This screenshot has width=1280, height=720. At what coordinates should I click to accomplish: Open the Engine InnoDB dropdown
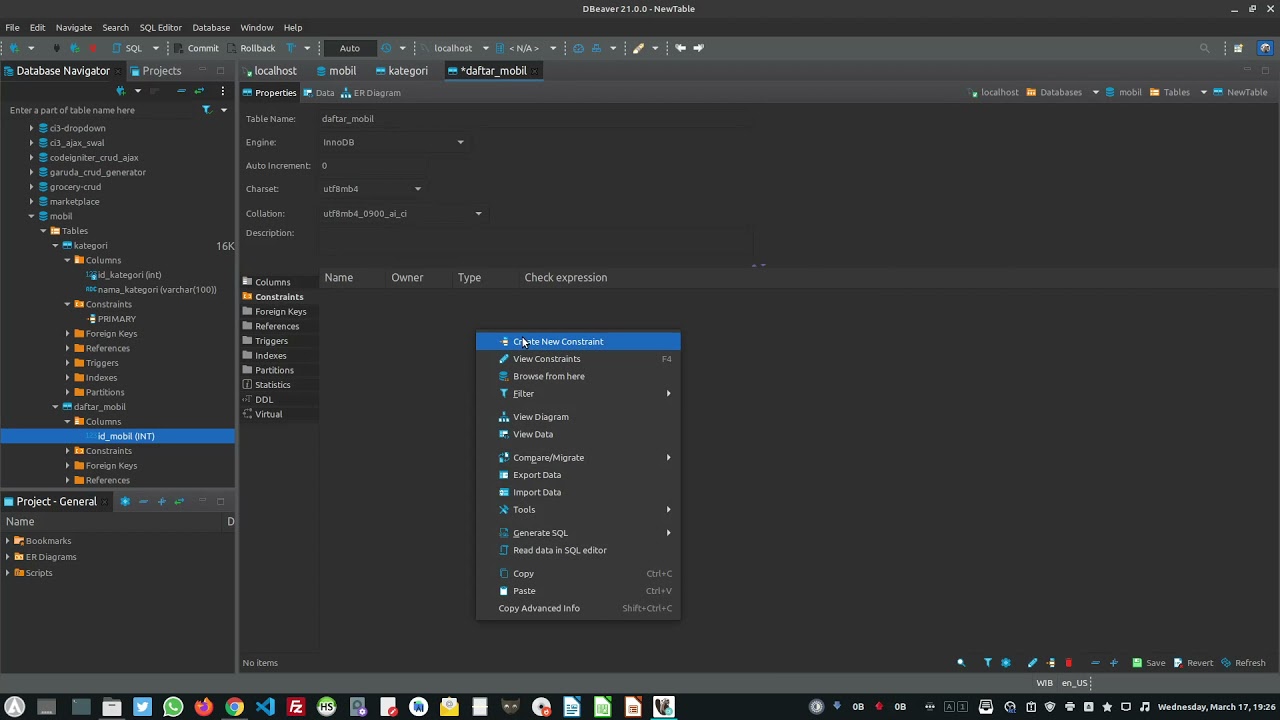393,142
